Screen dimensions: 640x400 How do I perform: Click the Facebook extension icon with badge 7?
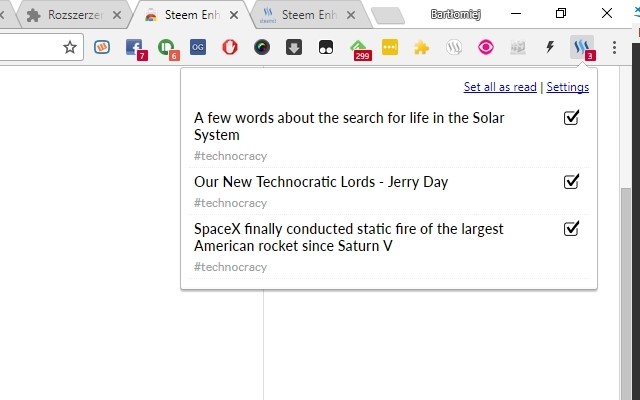click(134, 47)
